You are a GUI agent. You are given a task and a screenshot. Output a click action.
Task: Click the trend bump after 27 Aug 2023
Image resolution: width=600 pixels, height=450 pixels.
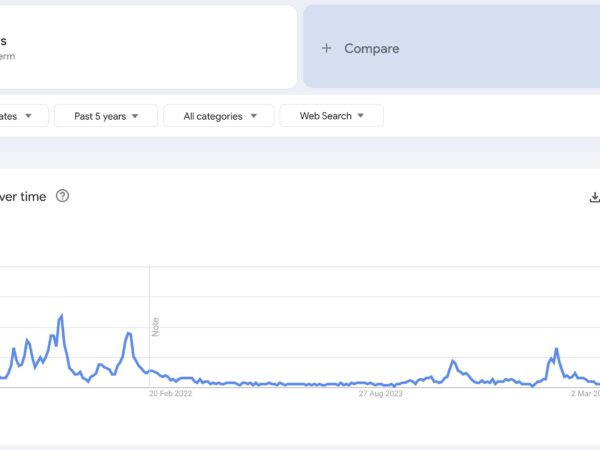(x=453, y=361)
